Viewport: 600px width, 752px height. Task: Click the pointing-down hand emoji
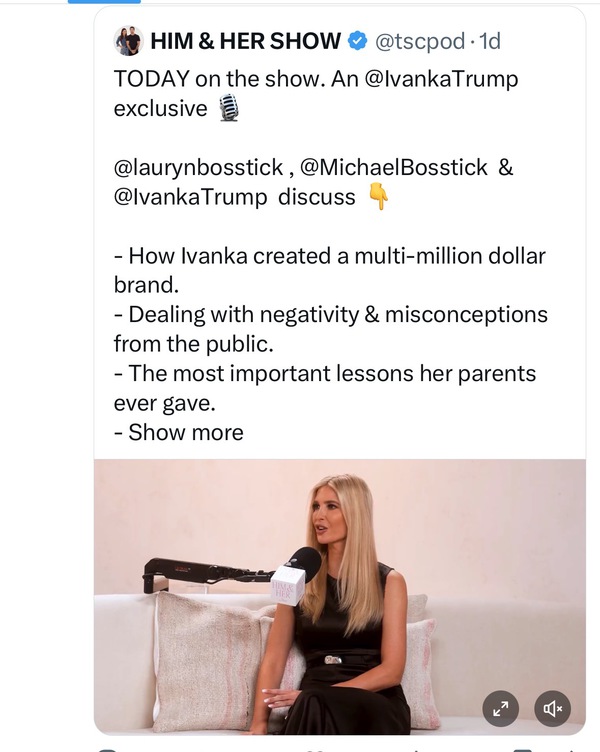(x=378, y=197)
